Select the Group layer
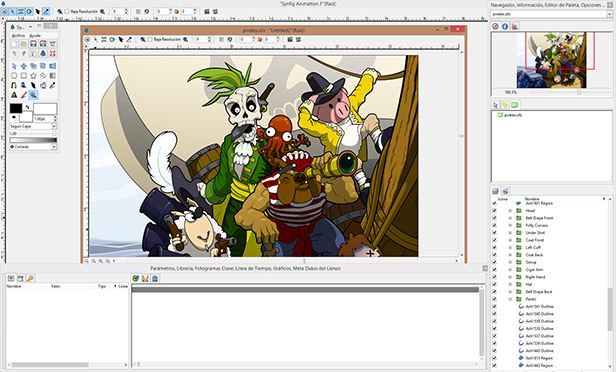The width and height of the screenshot is (616, 372). click(531, 262)
